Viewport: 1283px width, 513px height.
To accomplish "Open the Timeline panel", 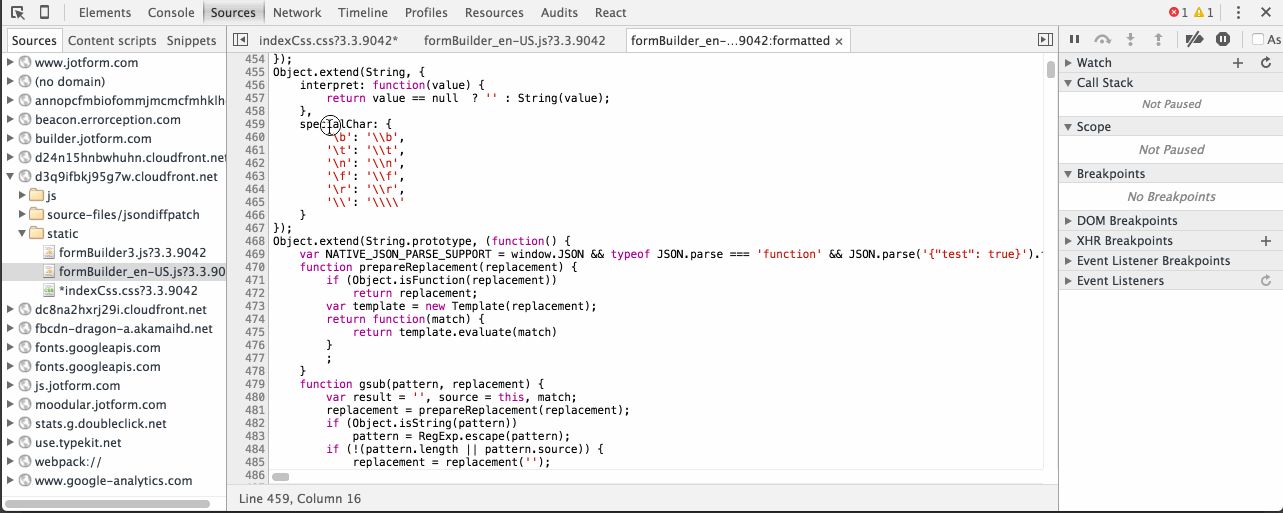I will tap(363, 13).
